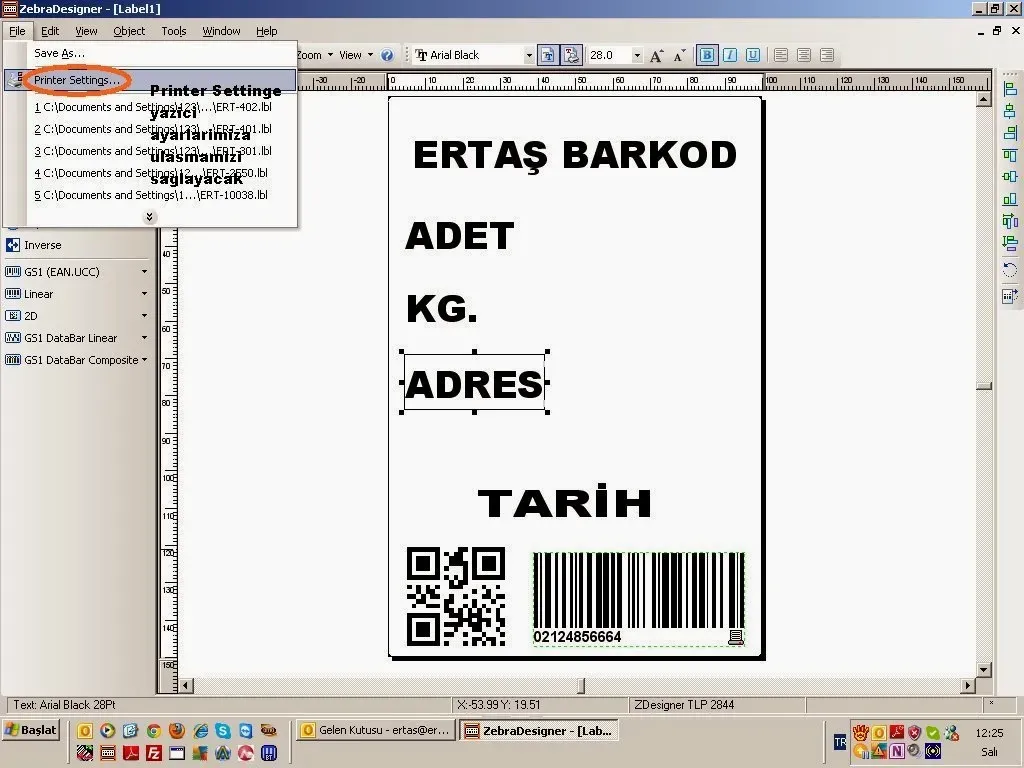The width and height of the screenshot is (1024, 768).
Task: Toggle Underline text formatting
Action: click(x=753, y=56)
